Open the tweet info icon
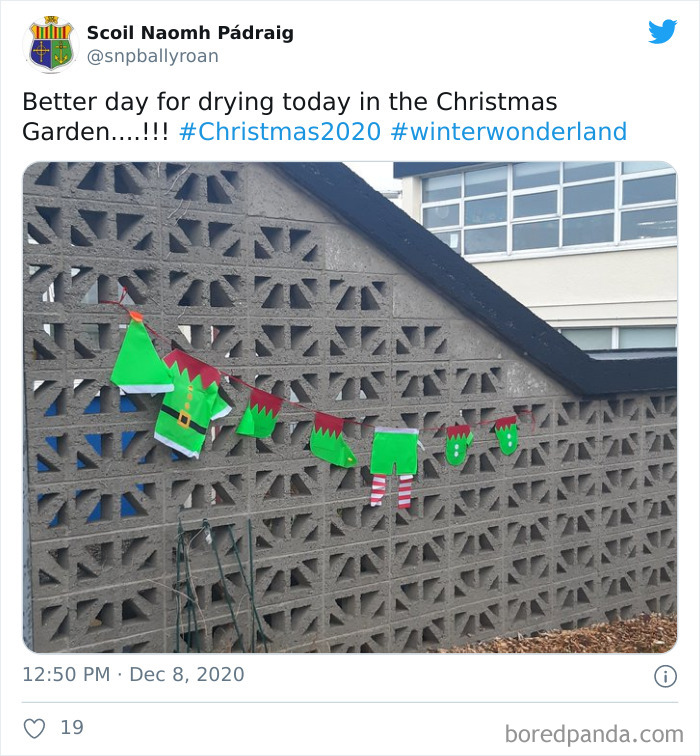700x756 pixels. [x=665, y=676]
